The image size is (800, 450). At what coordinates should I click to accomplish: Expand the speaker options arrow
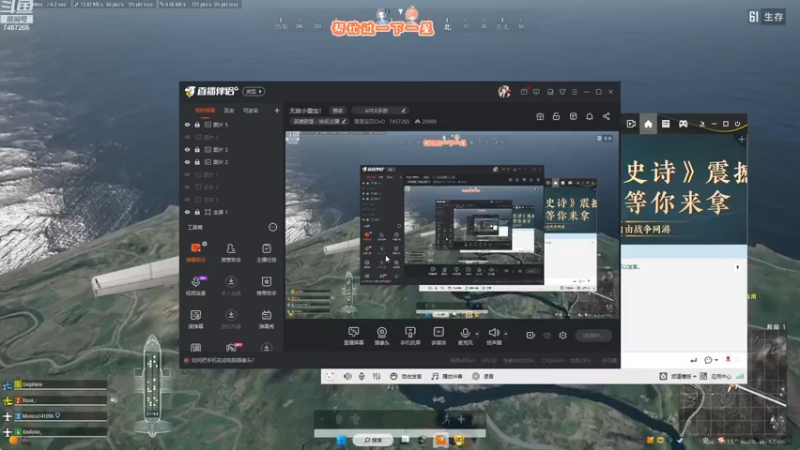click(x=505, y=334)
